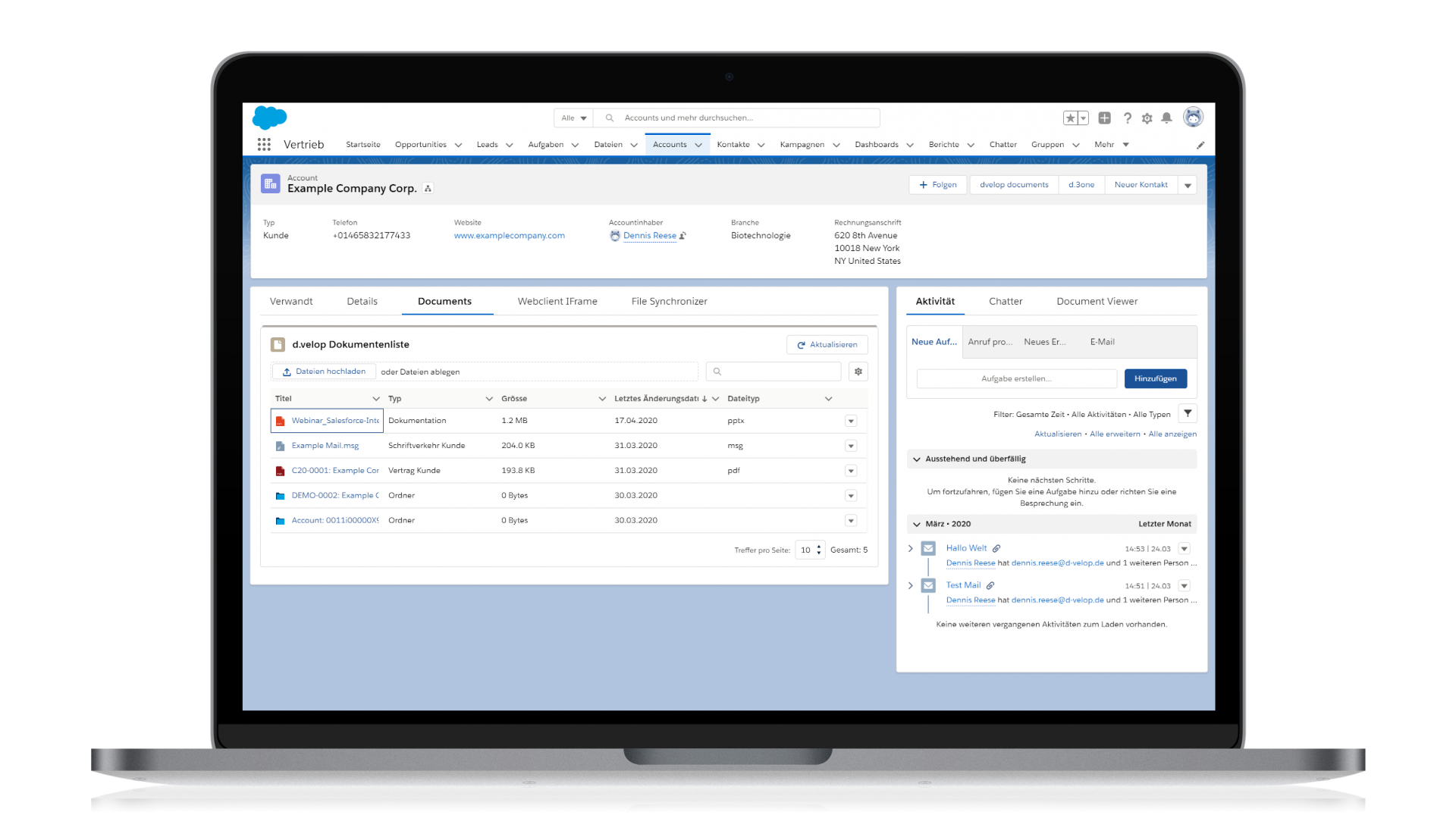The height and width of the screenshot is (837, 1456).
Task: Open the File Synchronizer tab
Action: pos(669,302)
